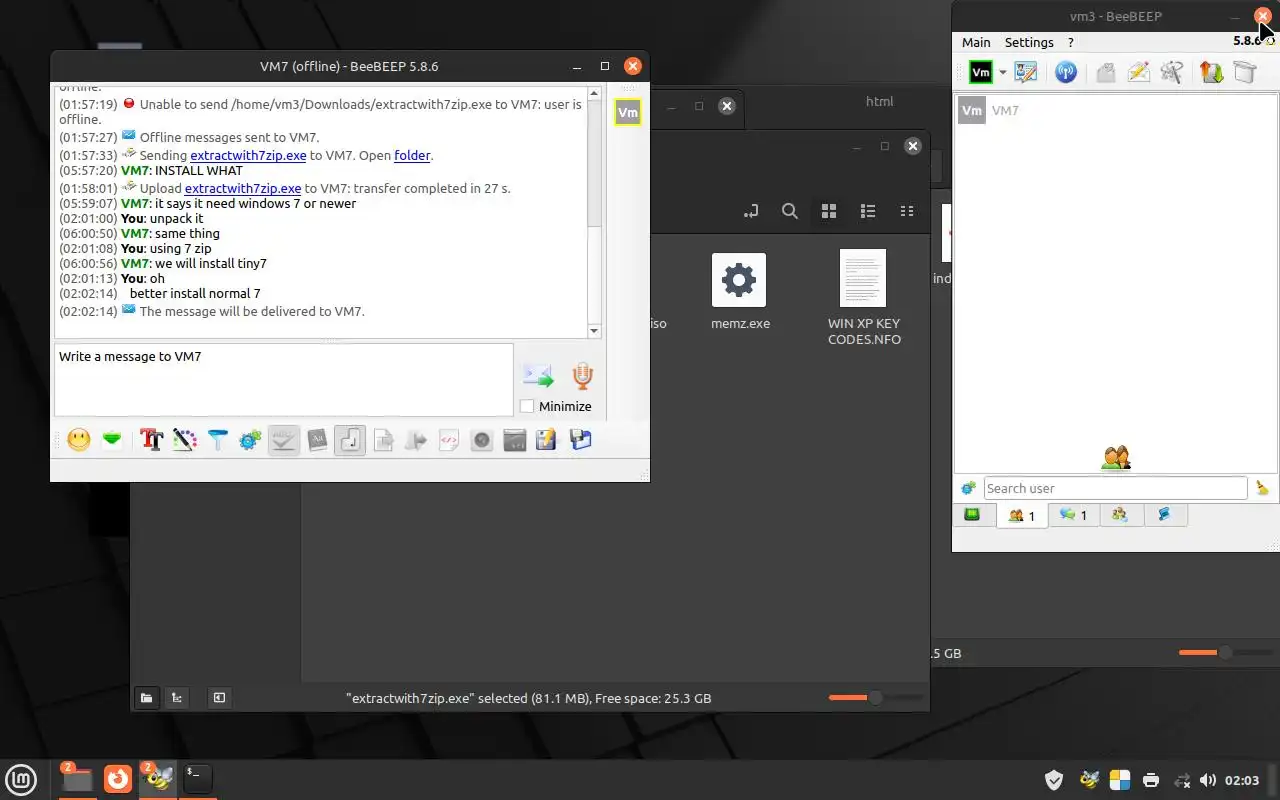Click the file manager search magnifier icon
This screenshot has width=1280, height=800.
coord(790,211)
